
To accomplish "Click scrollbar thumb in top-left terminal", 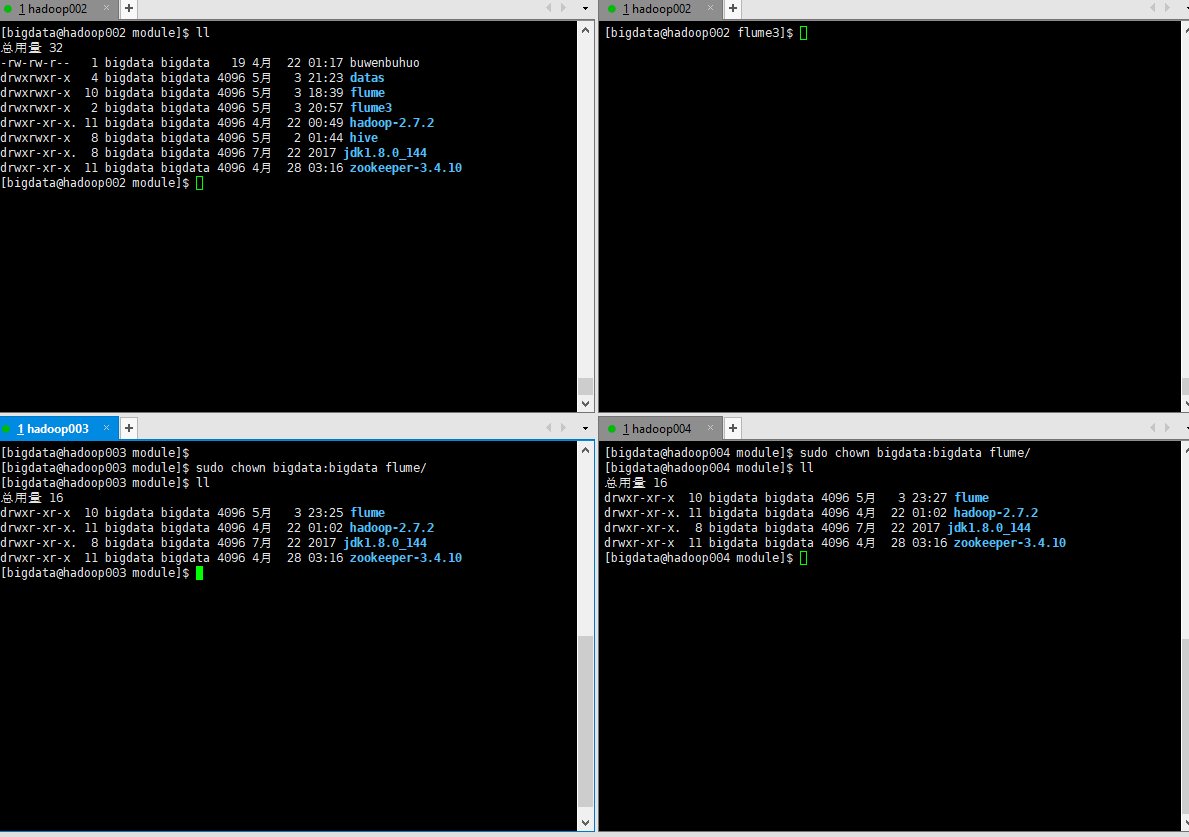I will click(585, 385).
